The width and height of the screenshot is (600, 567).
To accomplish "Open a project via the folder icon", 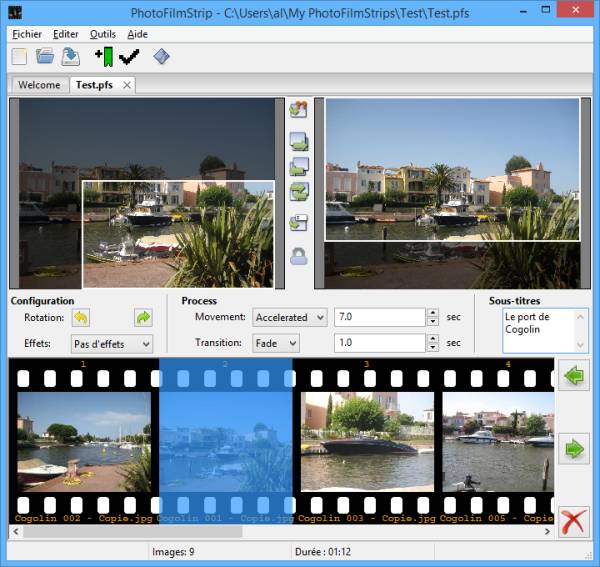I will (45, 57).
